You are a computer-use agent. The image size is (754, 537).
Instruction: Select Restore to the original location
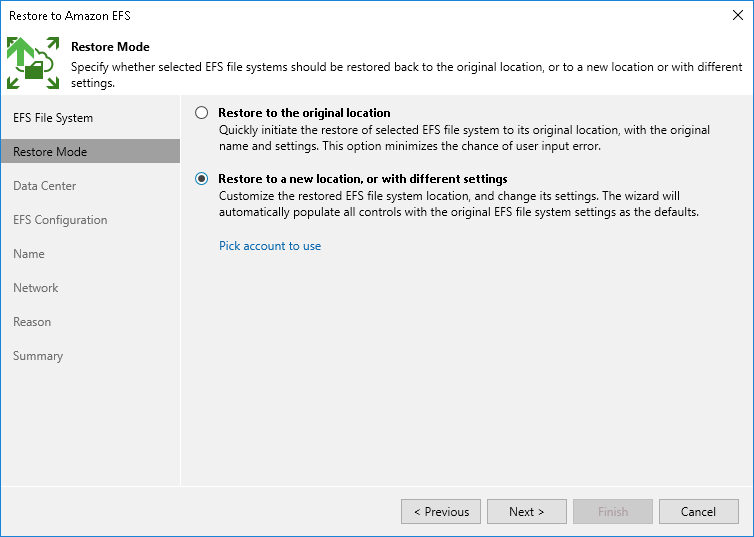[202, 113]
